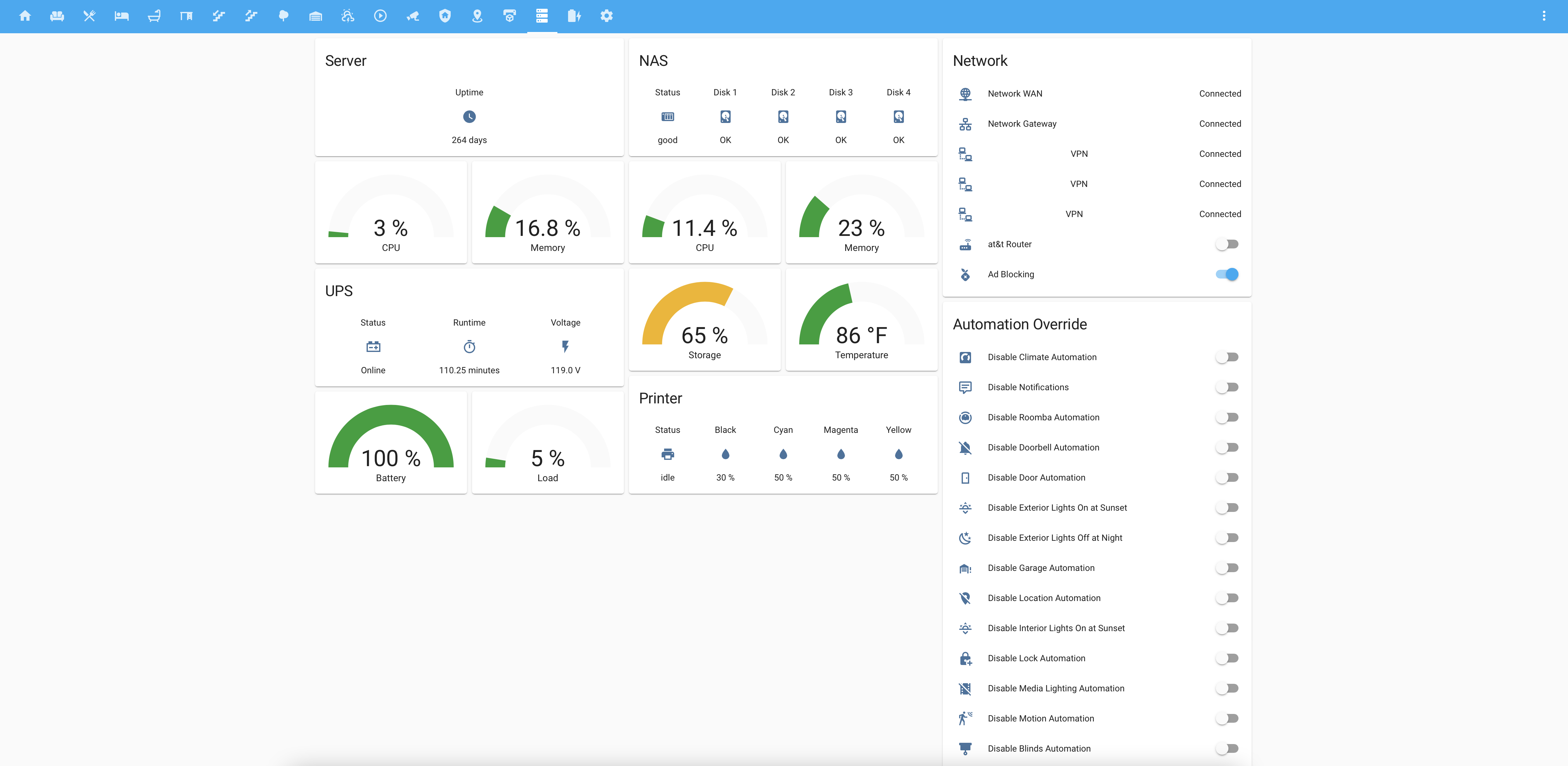
Task: Go to the bathtub tab
Action: coord(154,16)
